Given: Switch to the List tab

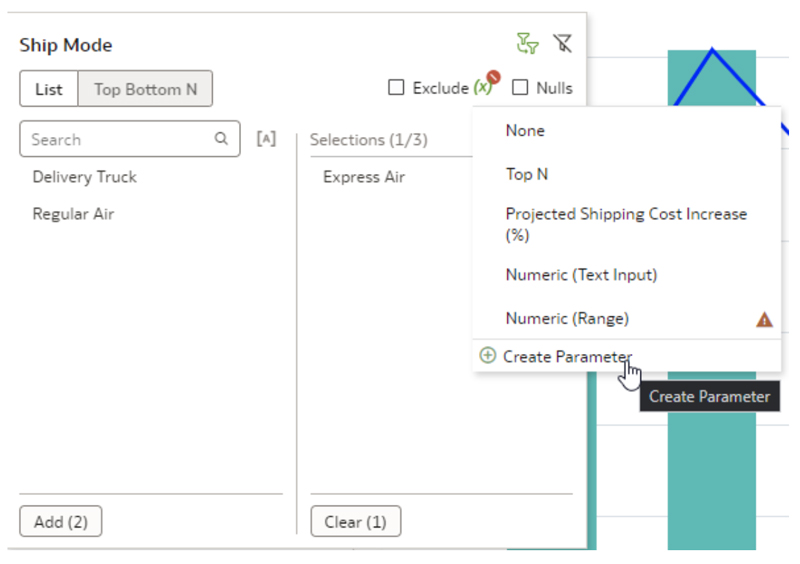Looking at the screenshot, I should (49, 89).
